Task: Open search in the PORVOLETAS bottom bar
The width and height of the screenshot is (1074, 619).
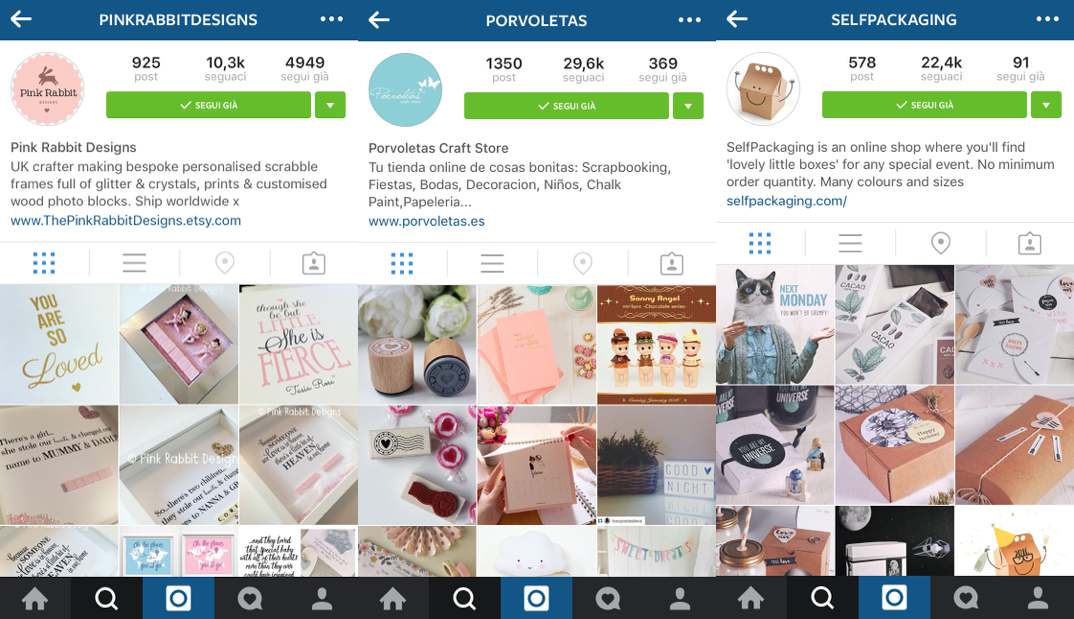Action: tap(464, 598)
